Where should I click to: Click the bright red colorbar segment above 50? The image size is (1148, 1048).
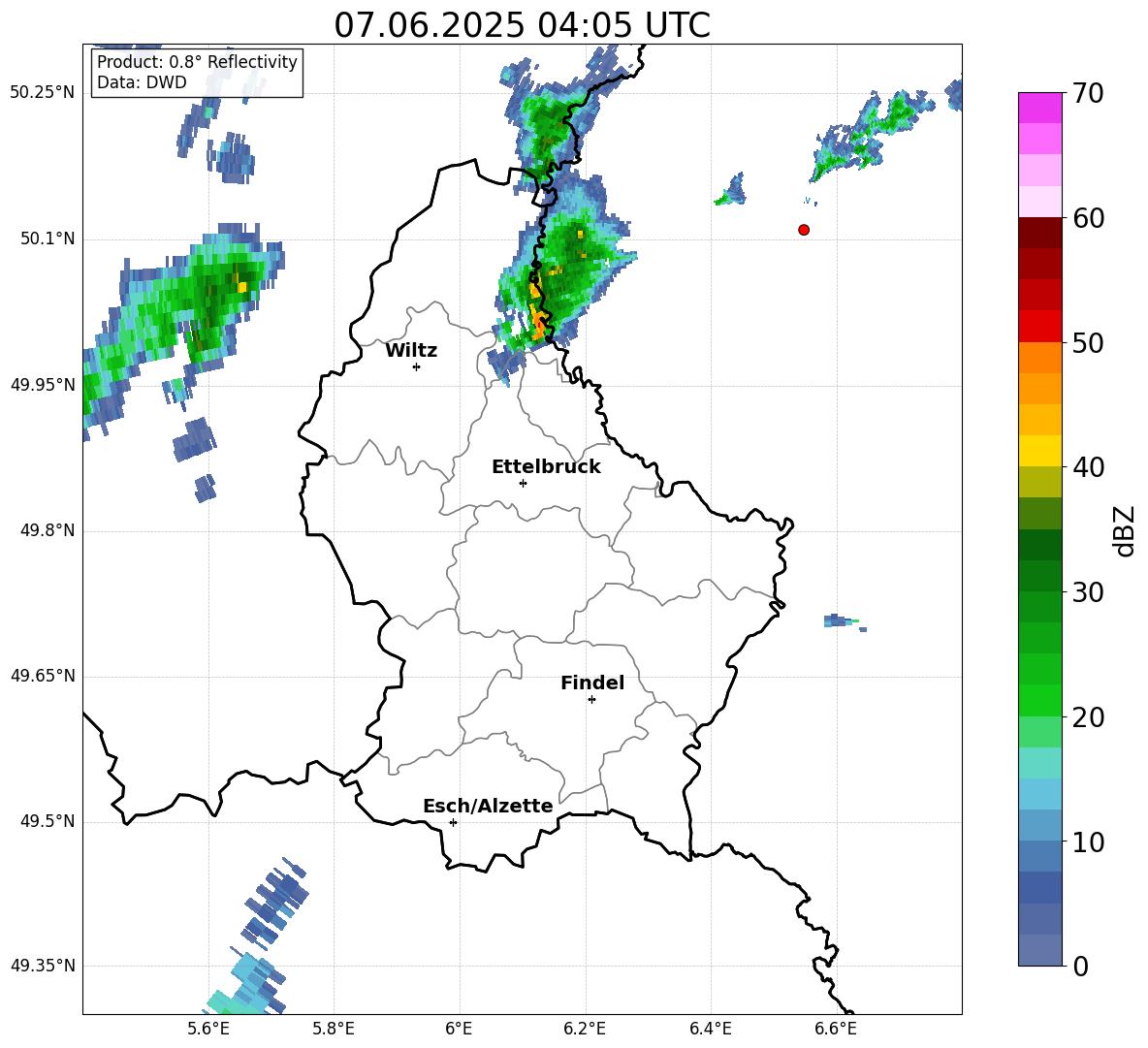pos(1039,327)
